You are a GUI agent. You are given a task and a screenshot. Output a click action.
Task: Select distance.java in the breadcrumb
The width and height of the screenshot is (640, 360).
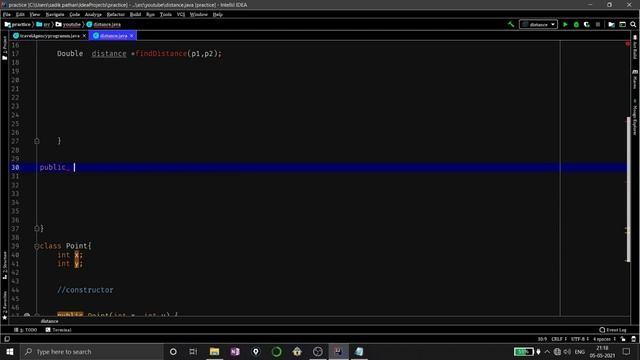tap(104, 24)
